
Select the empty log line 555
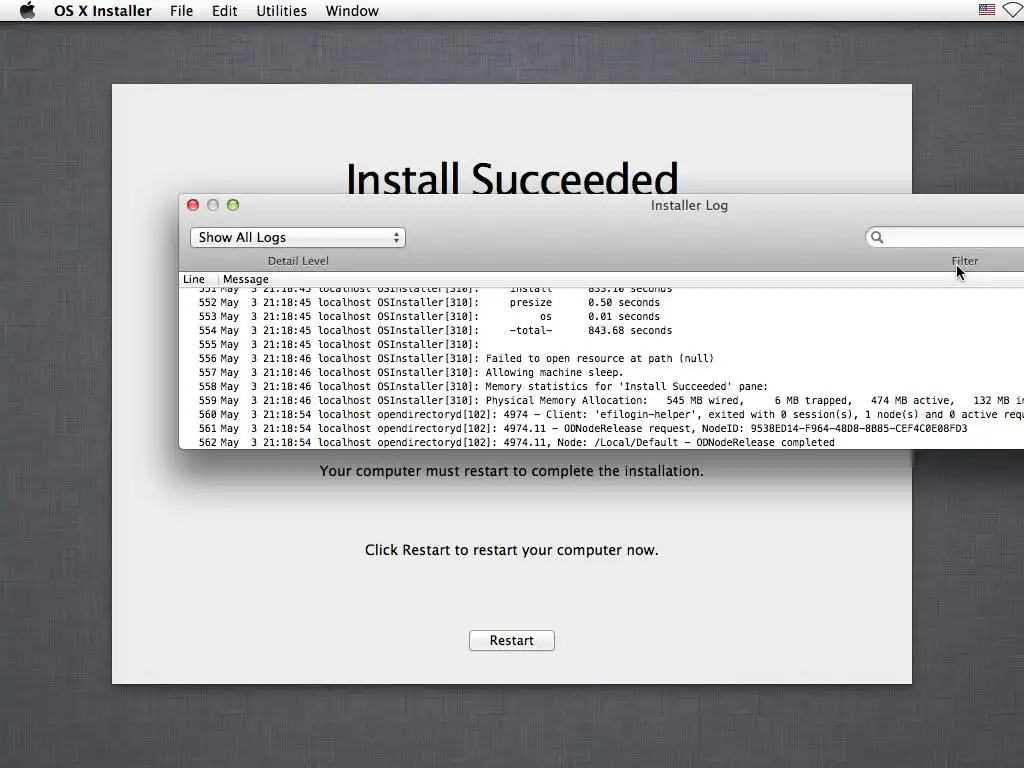(601, 344)
